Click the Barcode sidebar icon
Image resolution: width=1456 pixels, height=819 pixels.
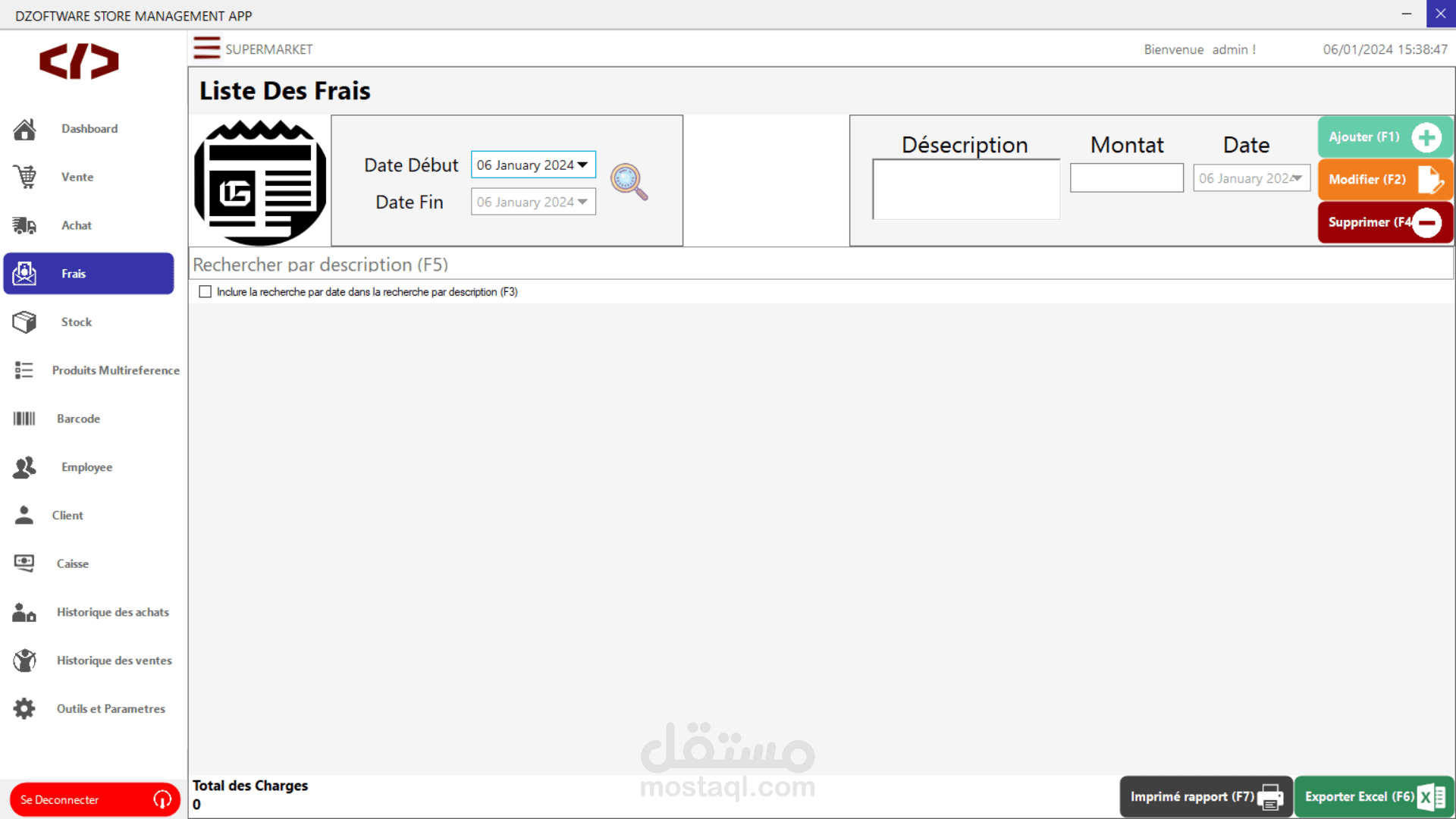24,419
